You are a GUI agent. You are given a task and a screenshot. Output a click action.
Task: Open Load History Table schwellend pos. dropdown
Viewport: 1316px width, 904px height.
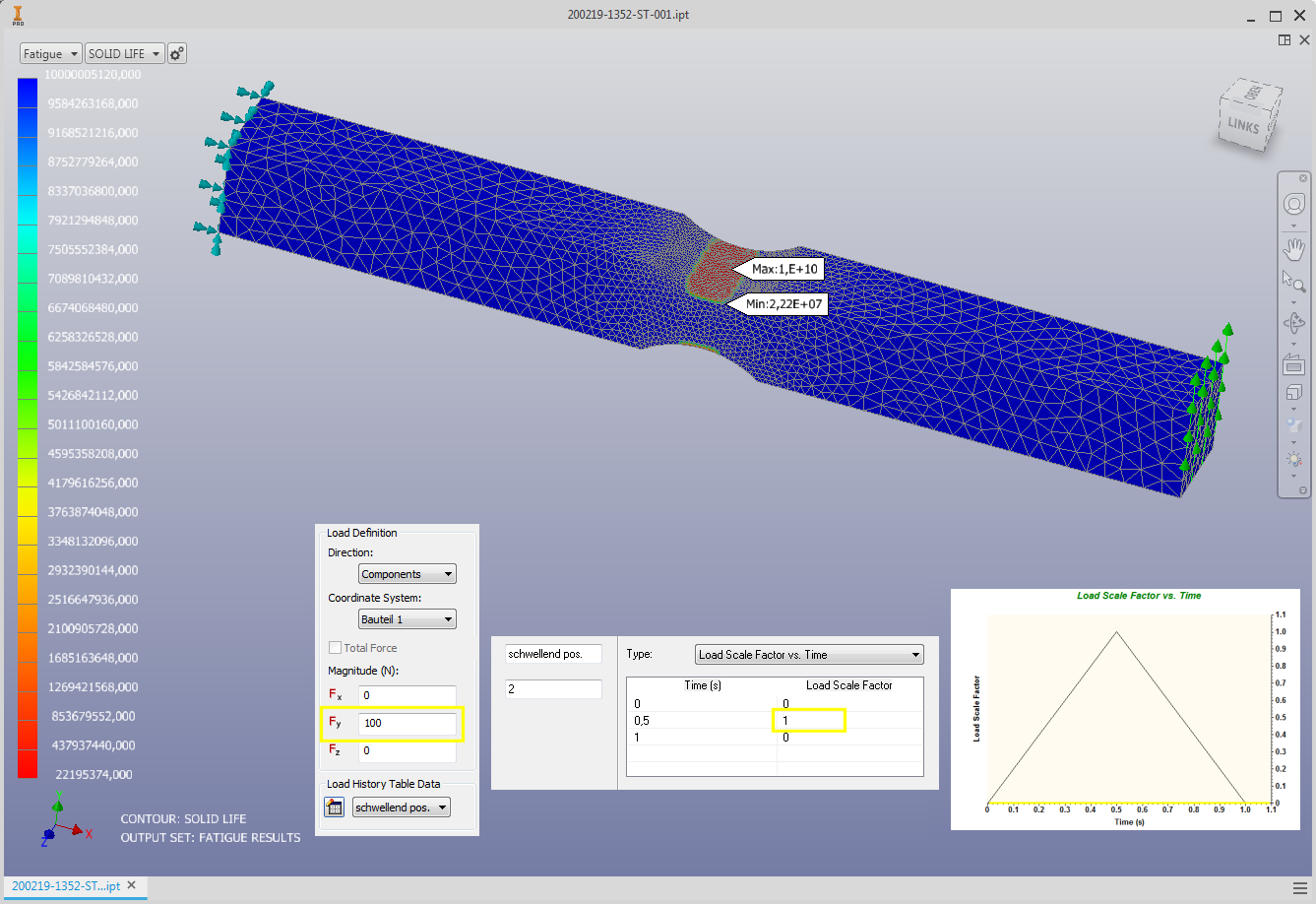point(401,807)
